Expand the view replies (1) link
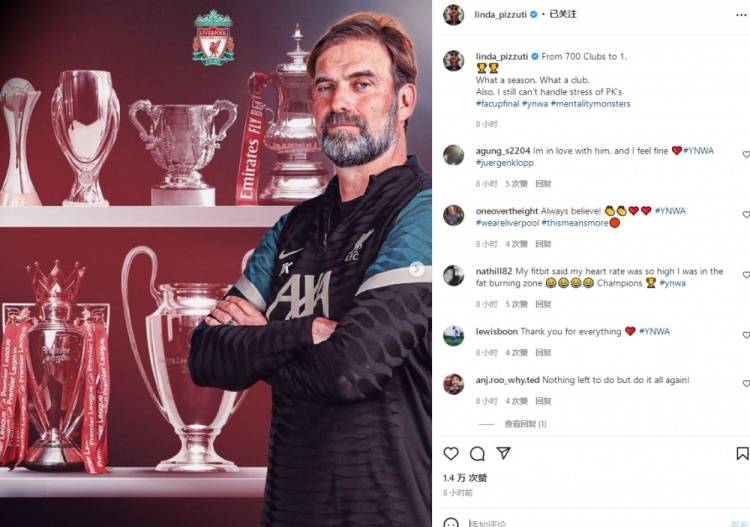This screenshot has height=527, width=750. coord(525,424)
